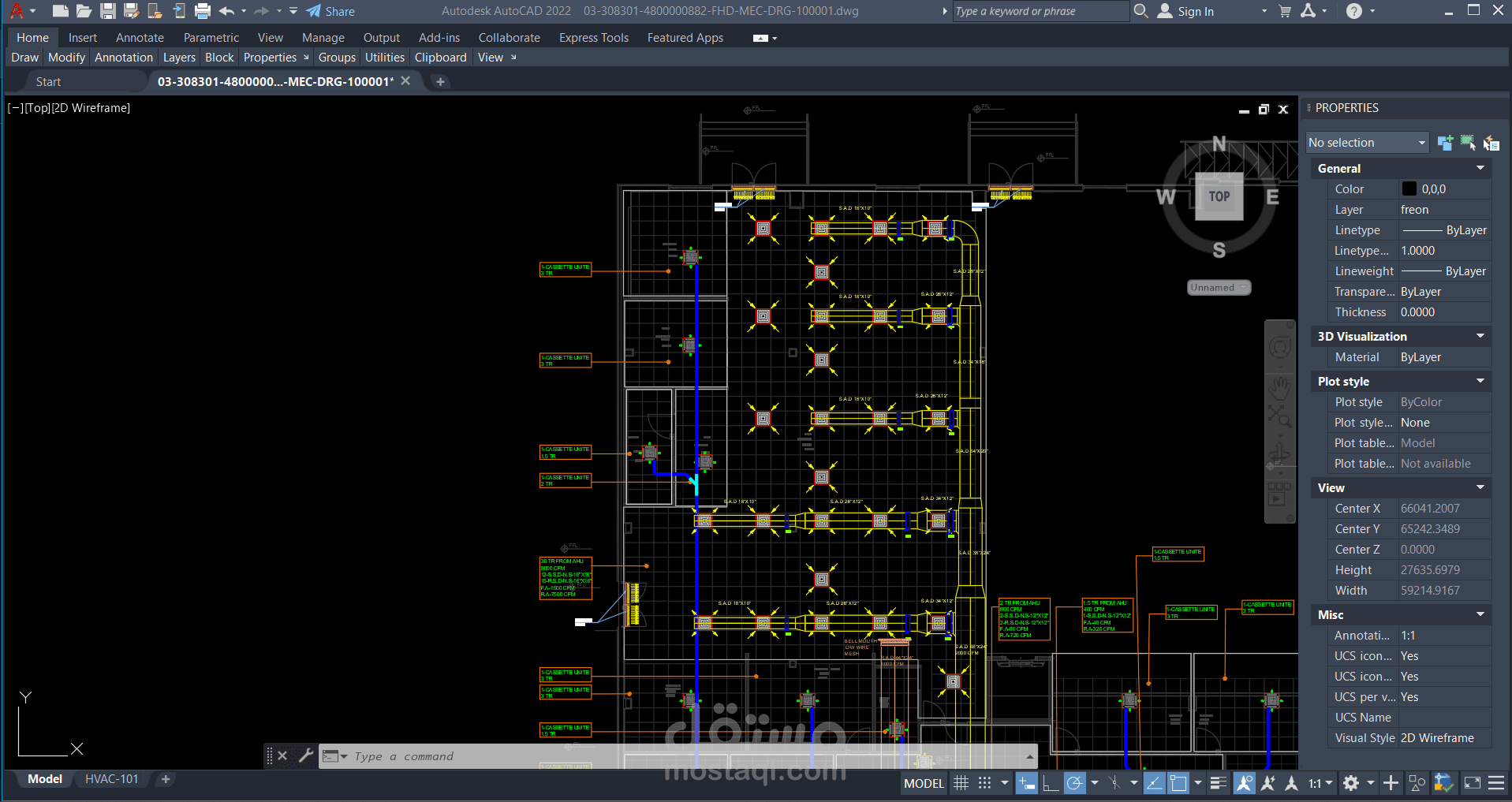Click the Customize wrench icon on command line
This screenshot has height=802, width=1512.
click(306, 755)
